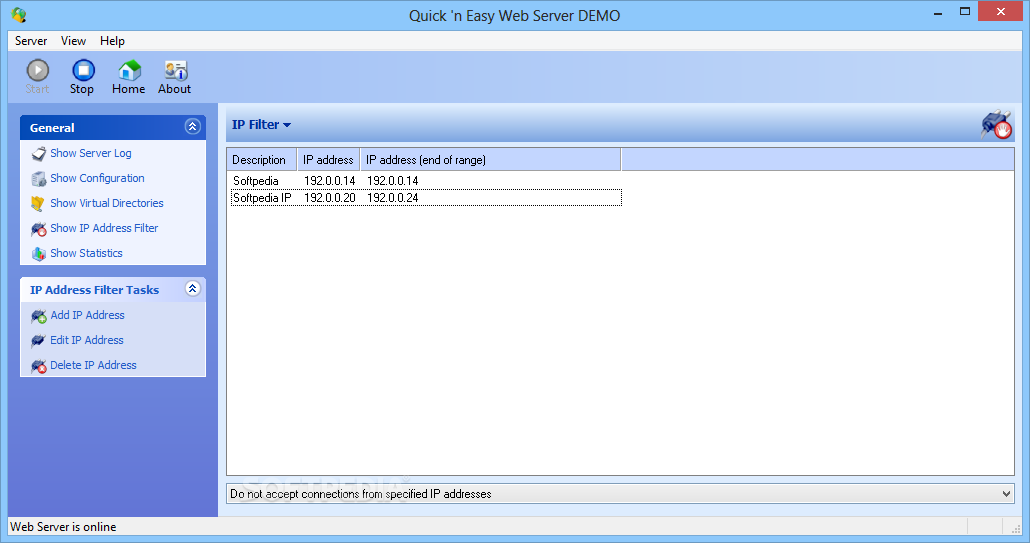1030x543 pixels.
Task: Click the Add IP Address icon
Action: coord(39,316)
